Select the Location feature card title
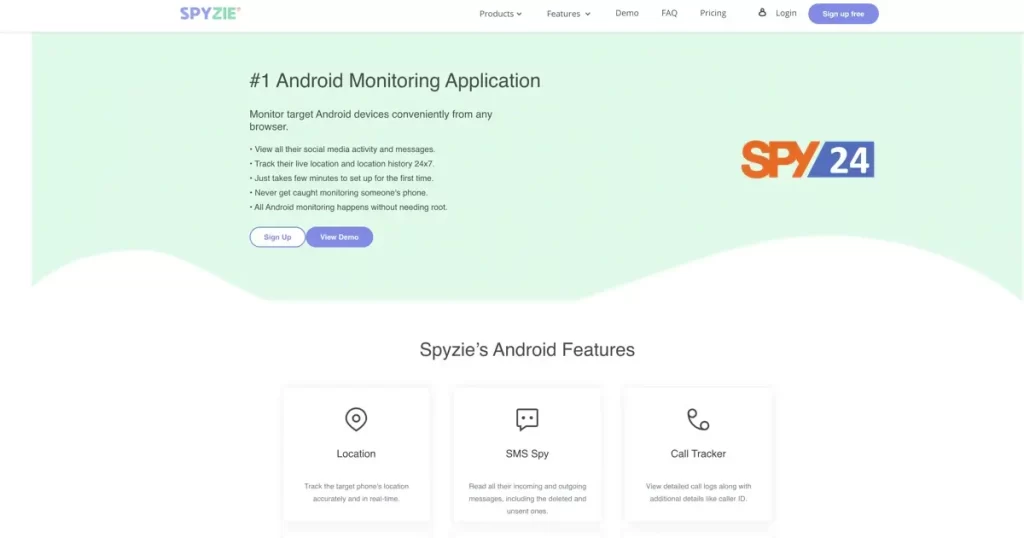This screenshot has width=1024, height=538. point(356,454)
